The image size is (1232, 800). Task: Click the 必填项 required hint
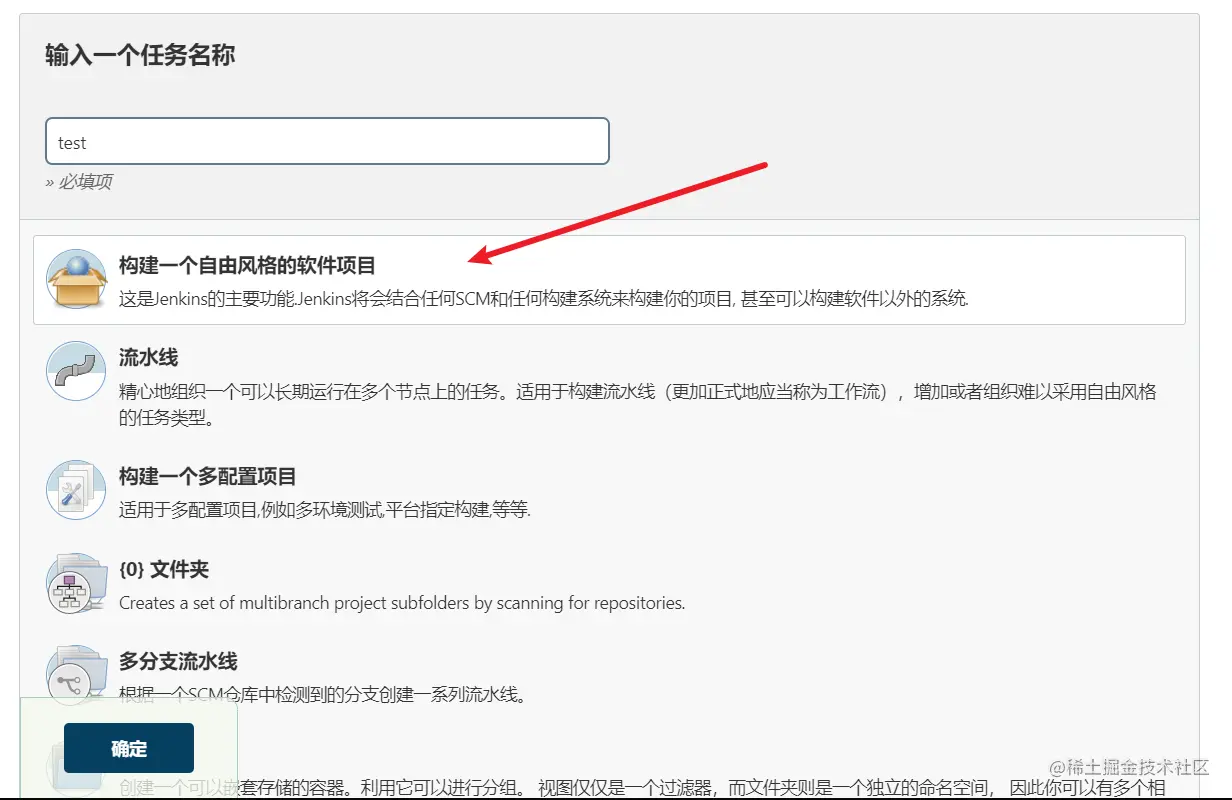[79, 182]
